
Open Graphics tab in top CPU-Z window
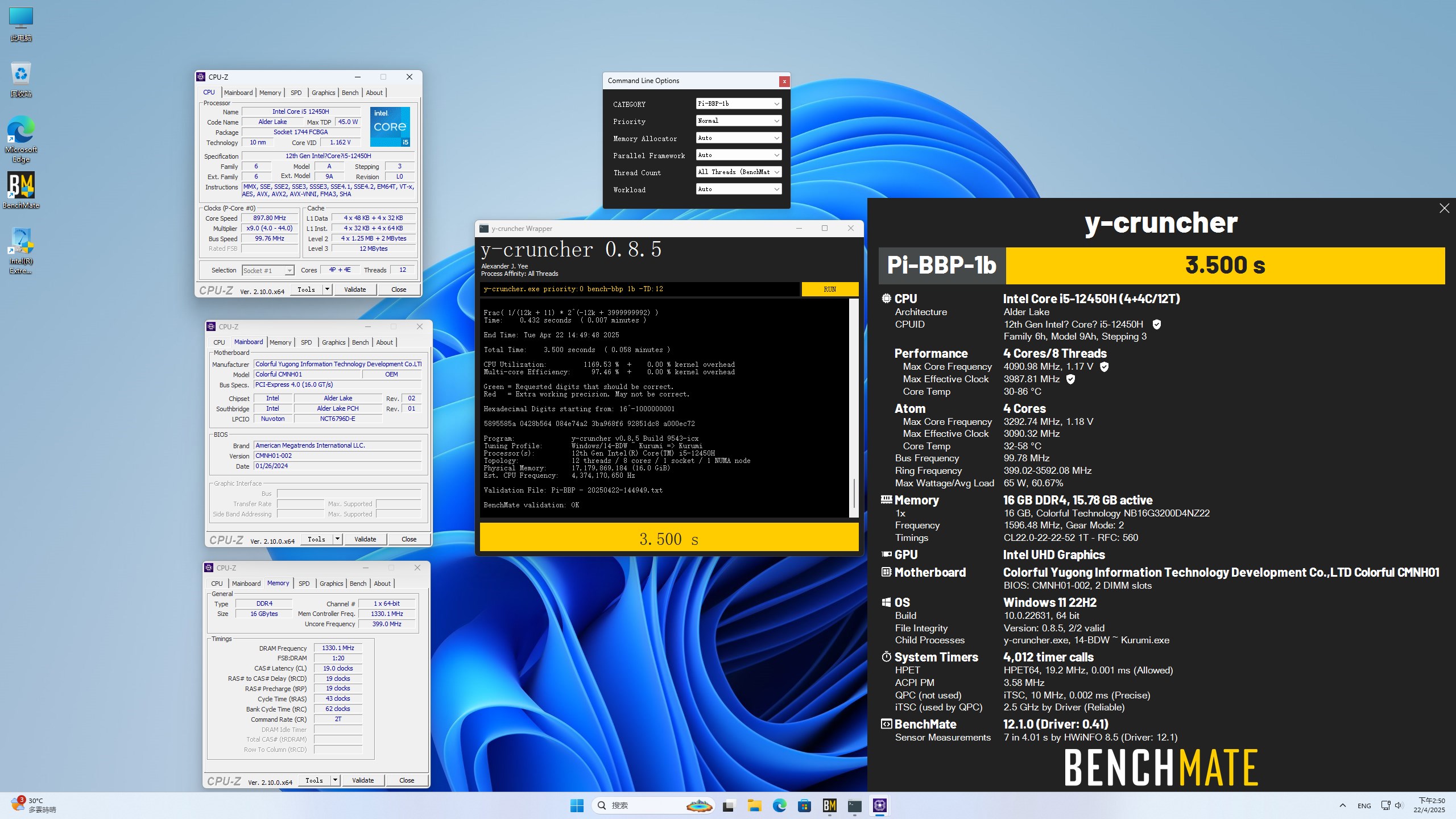(x=324, y=93)
